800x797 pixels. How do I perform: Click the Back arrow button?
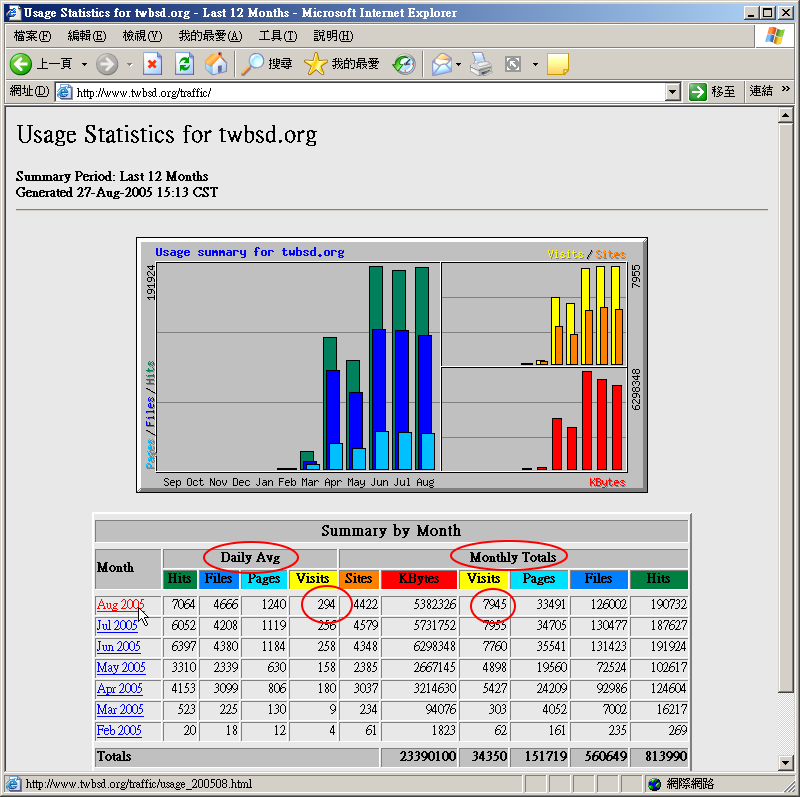click(x=22, y=64)
